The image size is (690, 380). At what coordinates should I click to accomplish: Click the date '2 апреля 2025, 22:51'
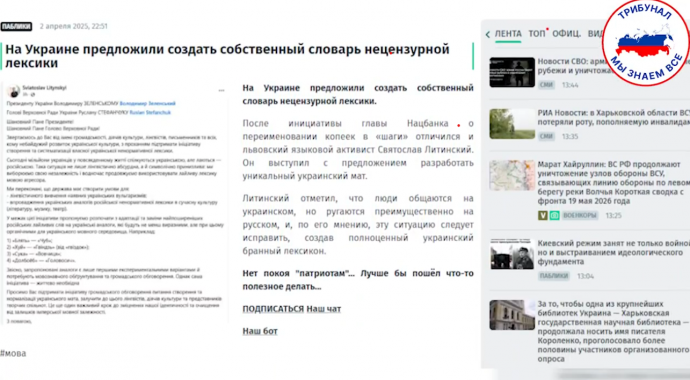coord(73,26)
